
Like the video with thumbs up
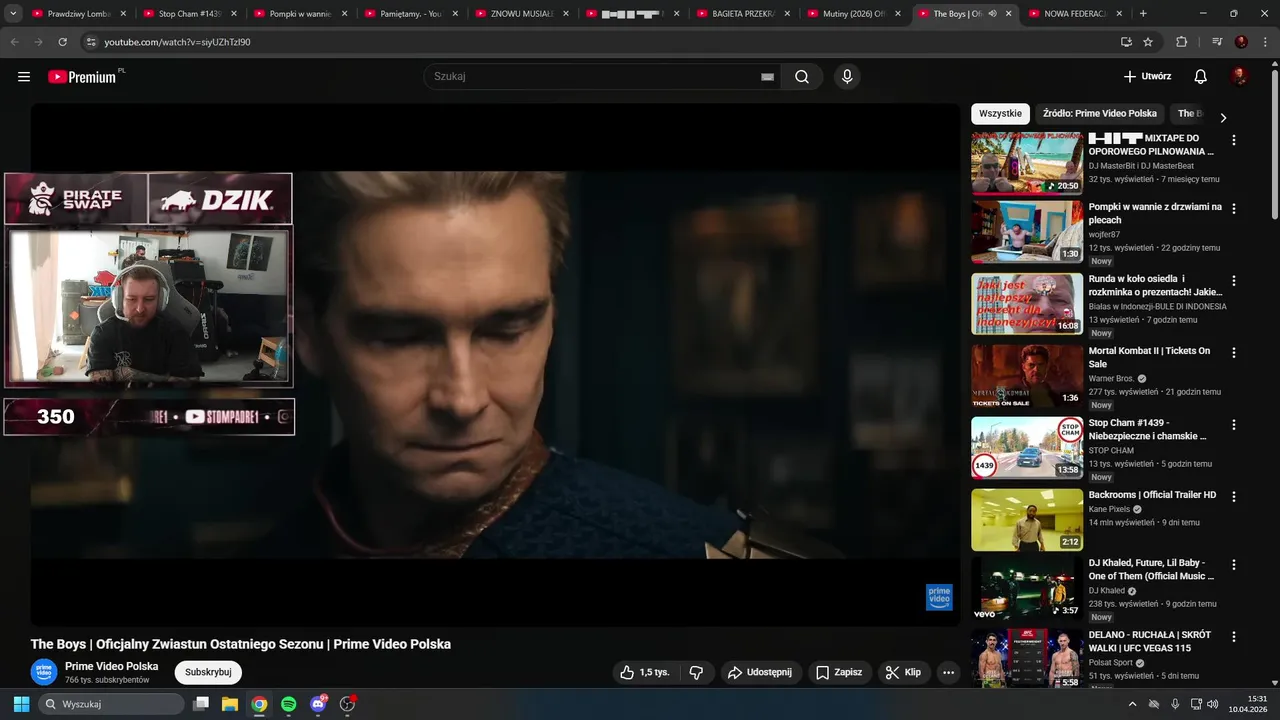click(x=644, y=672)
